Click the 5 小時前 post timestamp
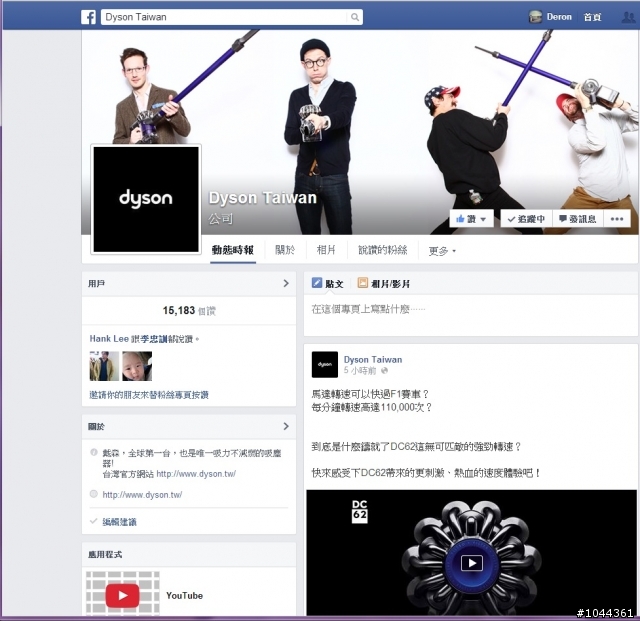Screen dimensions: 640x621 [x=360, y=371]
